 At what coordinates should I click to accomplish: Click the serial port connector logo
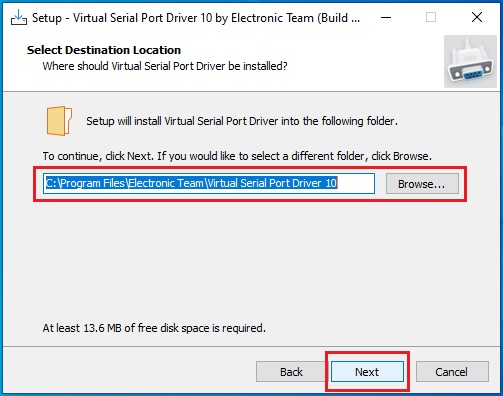(x=470, y=61)
